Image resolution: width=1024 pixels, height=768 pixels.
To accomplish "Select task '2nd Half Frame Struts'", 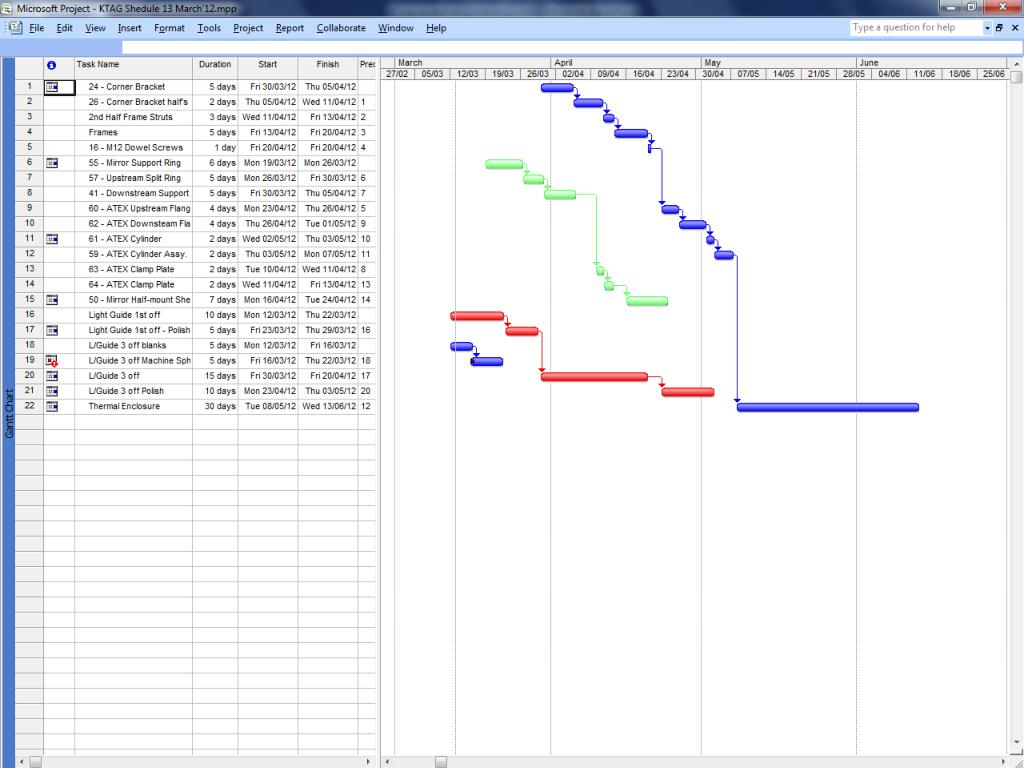I will point(133,117).
